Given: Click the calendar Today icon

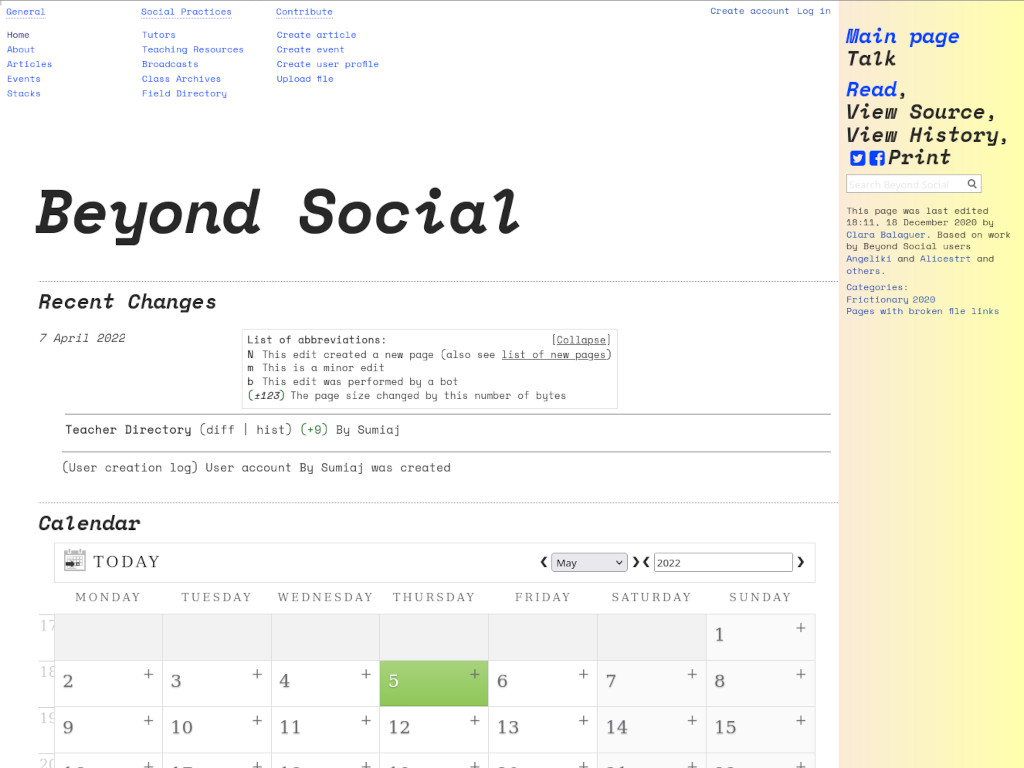Looking at the screenshot, I should pos(75,561).
